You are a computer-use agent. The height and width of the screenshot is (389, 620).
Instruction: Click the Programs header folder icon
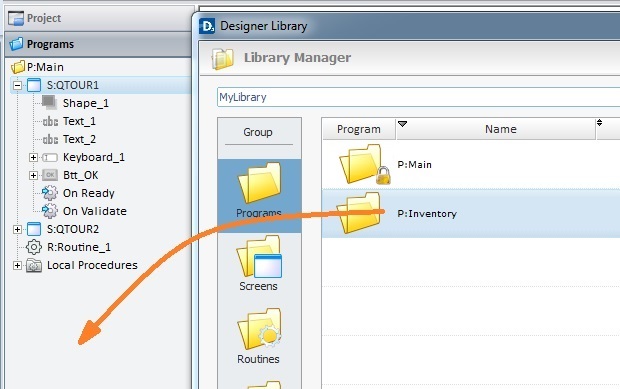tap(16, 44)
